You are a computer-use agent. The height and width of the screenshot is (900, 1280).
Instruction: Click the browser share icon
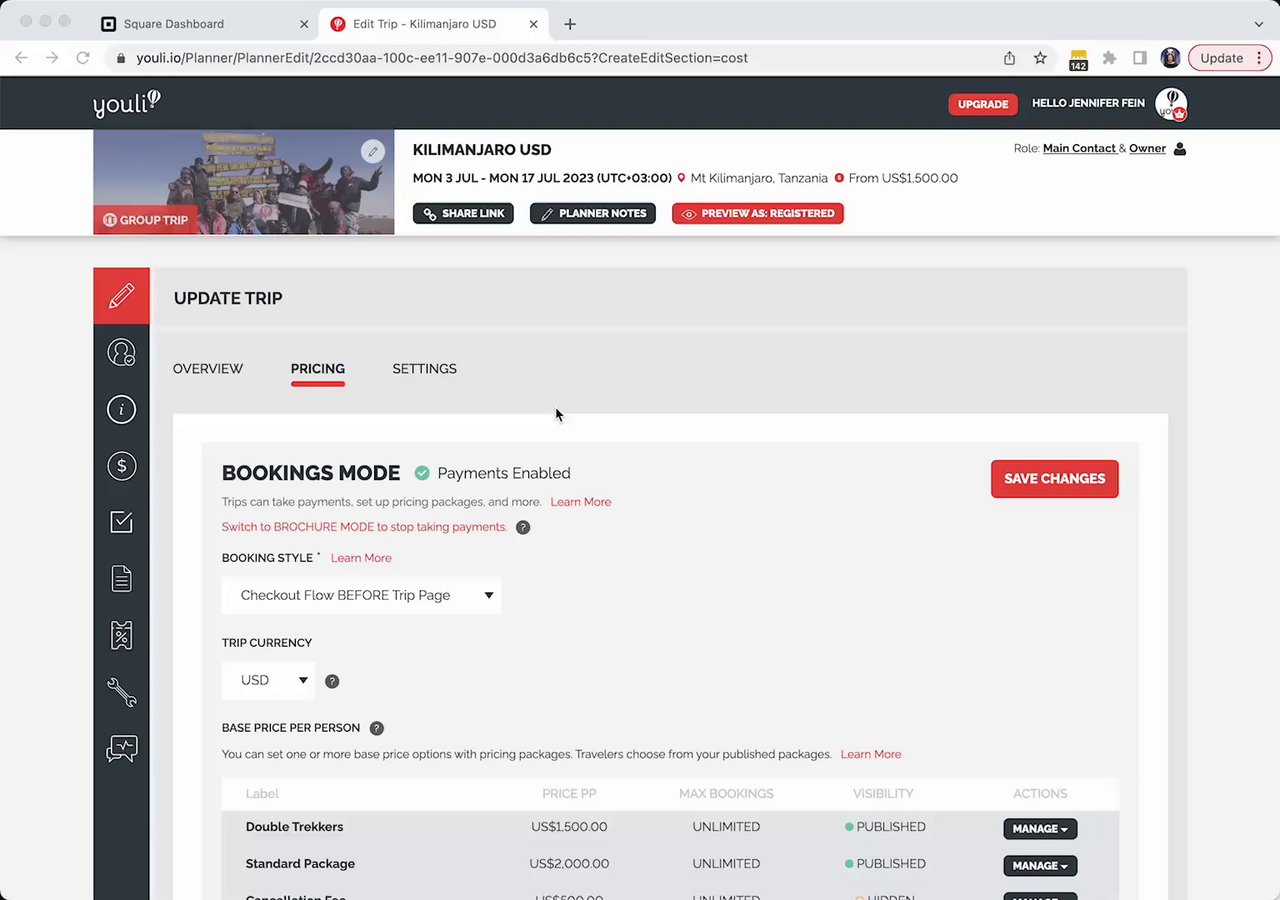click(x=1010, y=58)
